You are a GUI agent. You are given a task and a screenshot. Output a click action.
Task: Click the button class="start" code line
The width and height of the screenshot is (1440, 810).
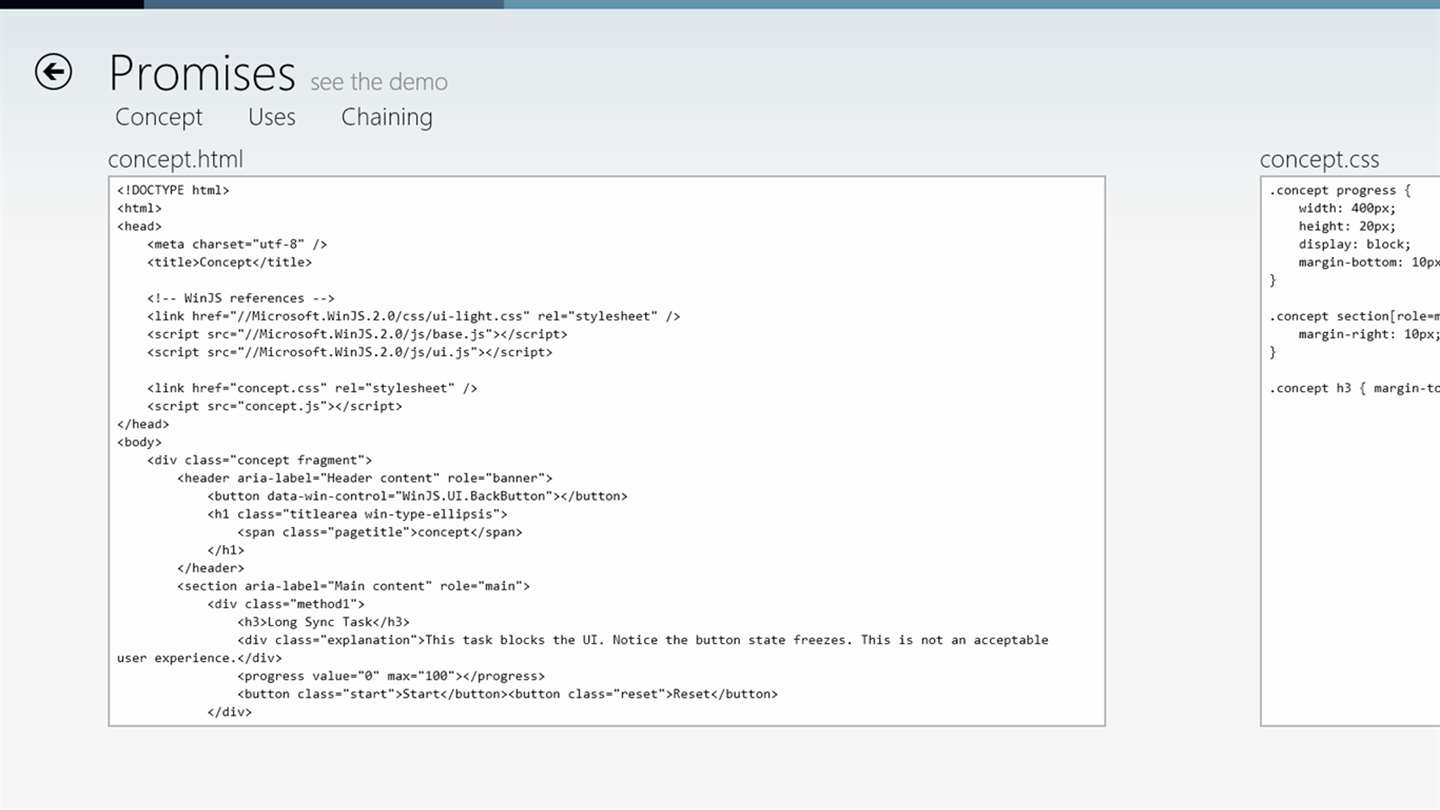click(x=508, y=694)
